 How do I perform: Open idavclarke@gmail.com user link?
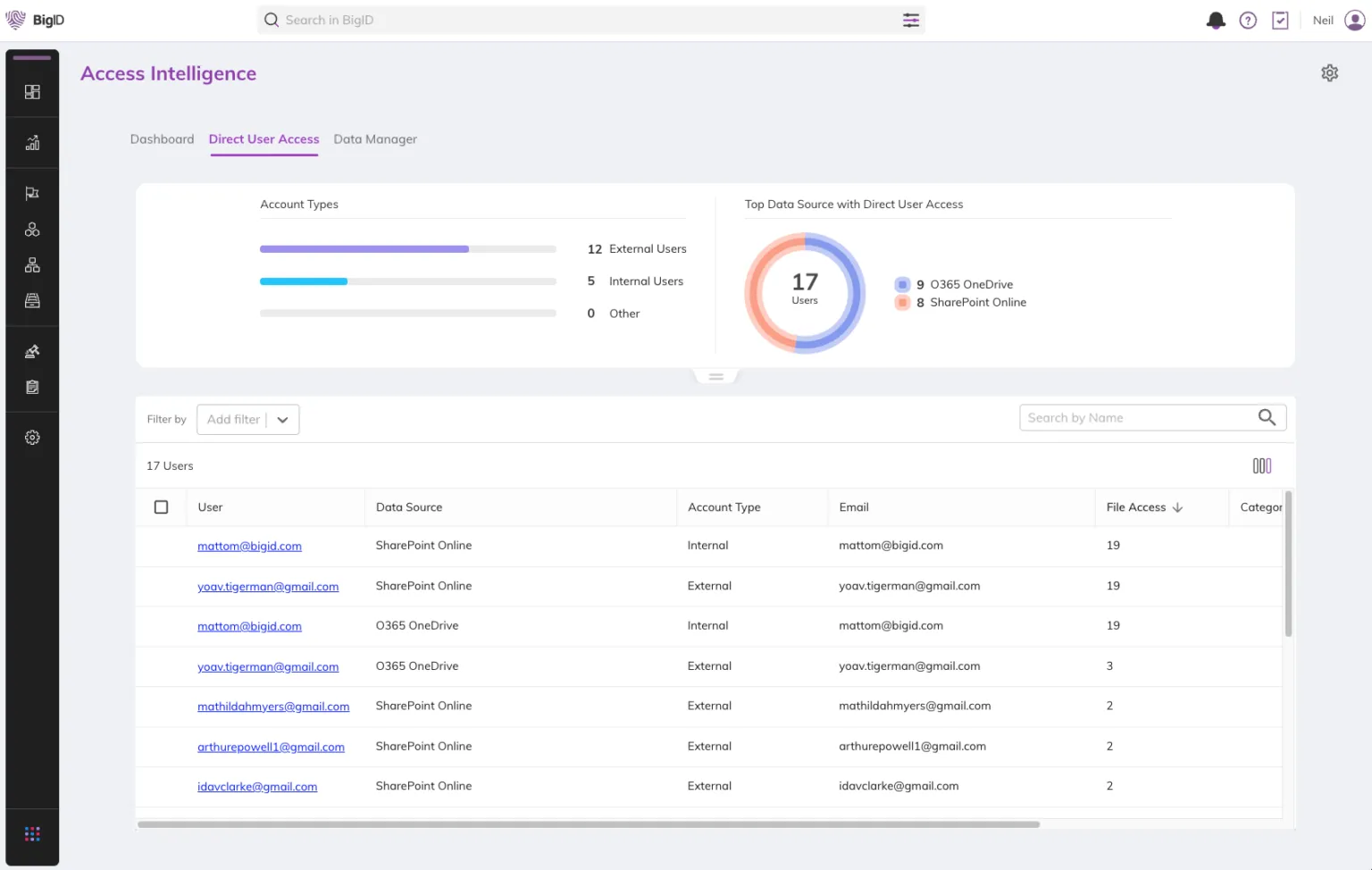click(257, 787)
